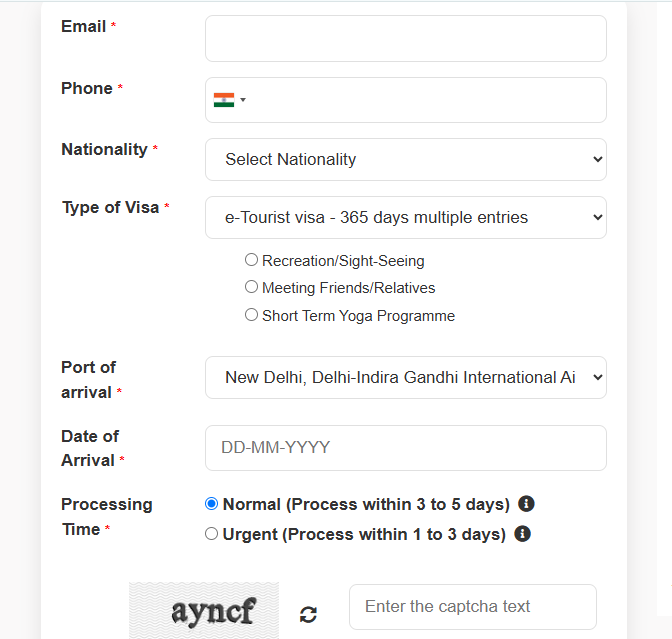Choose Meeting Friends/Relatives radio button
The image size is (672, 639).
[252, 287]
